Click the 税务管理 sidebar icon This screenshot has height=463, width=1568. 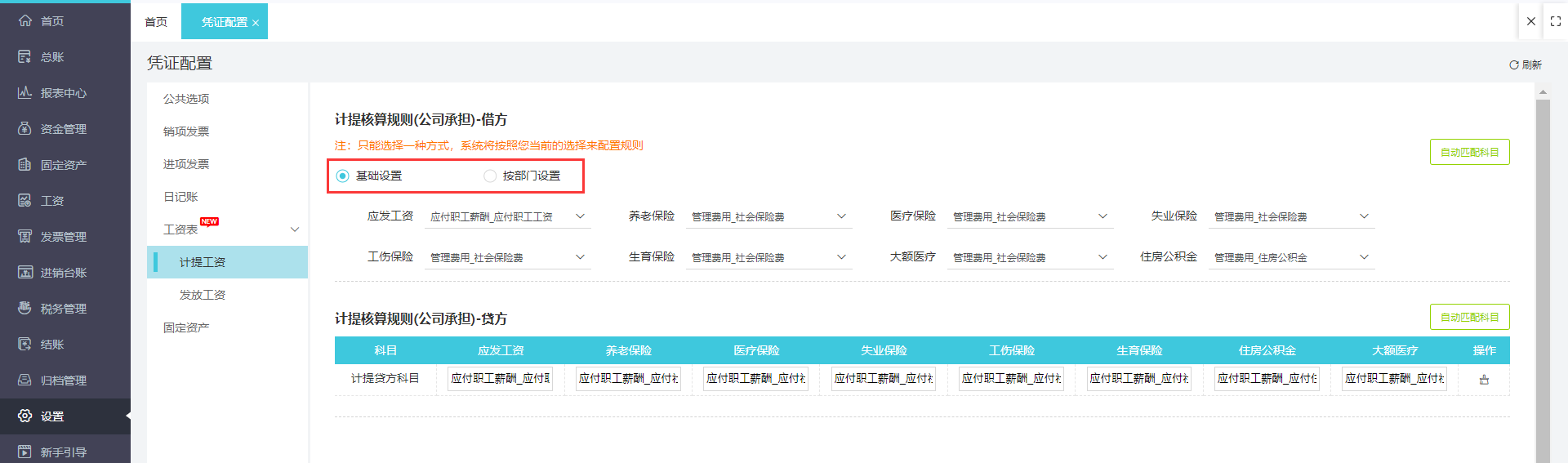pos(25,308)
